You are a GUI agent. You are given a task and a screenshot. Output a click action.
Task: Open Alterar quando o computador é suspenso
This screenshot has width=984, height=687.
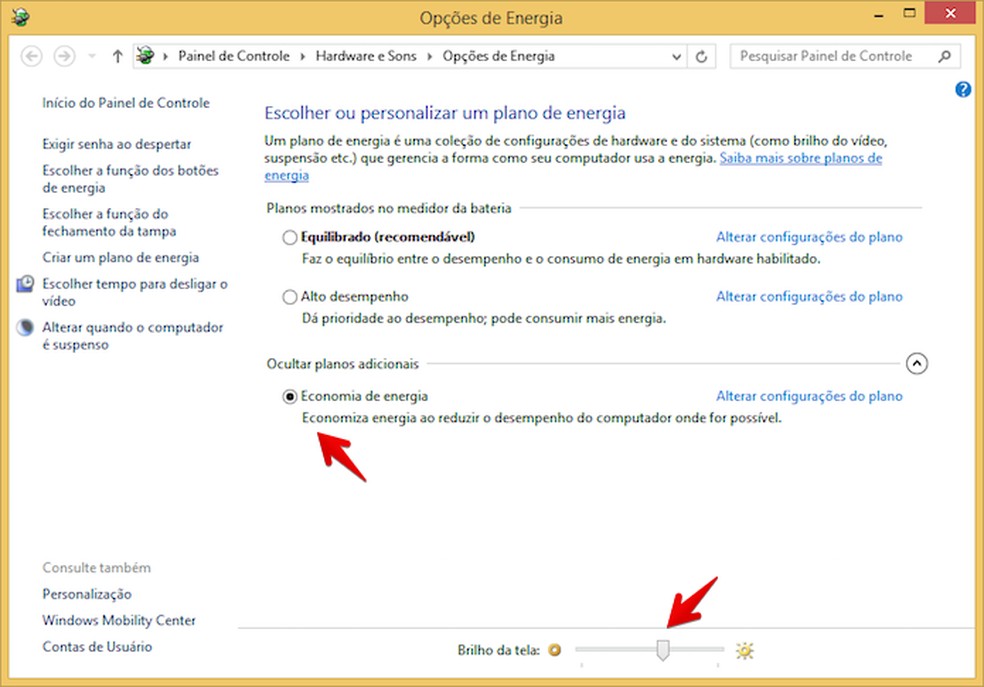coord(132,336)
